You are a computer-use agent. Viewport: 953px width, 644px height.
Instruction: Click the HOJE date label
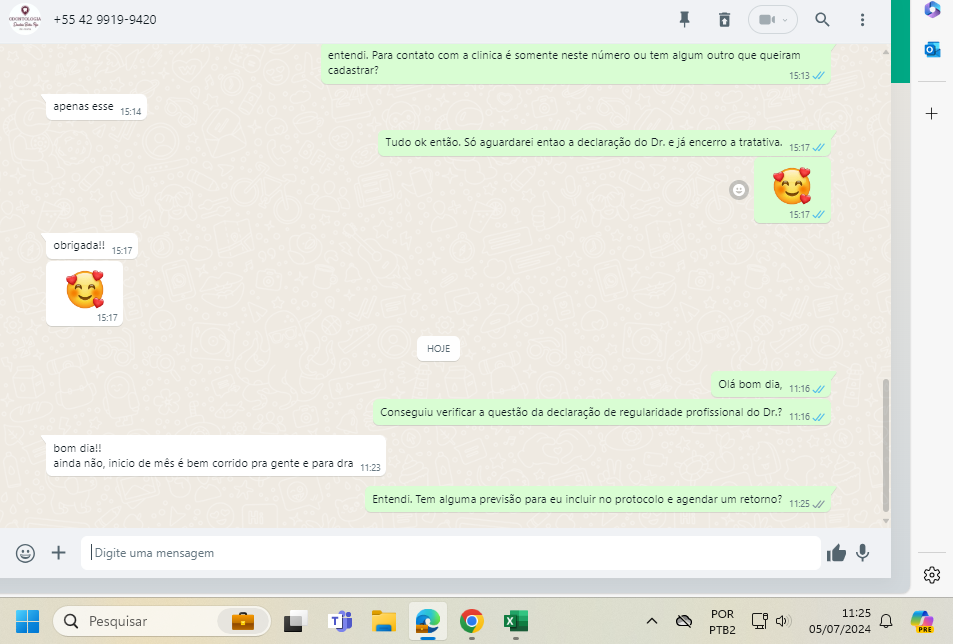point(438,349)
